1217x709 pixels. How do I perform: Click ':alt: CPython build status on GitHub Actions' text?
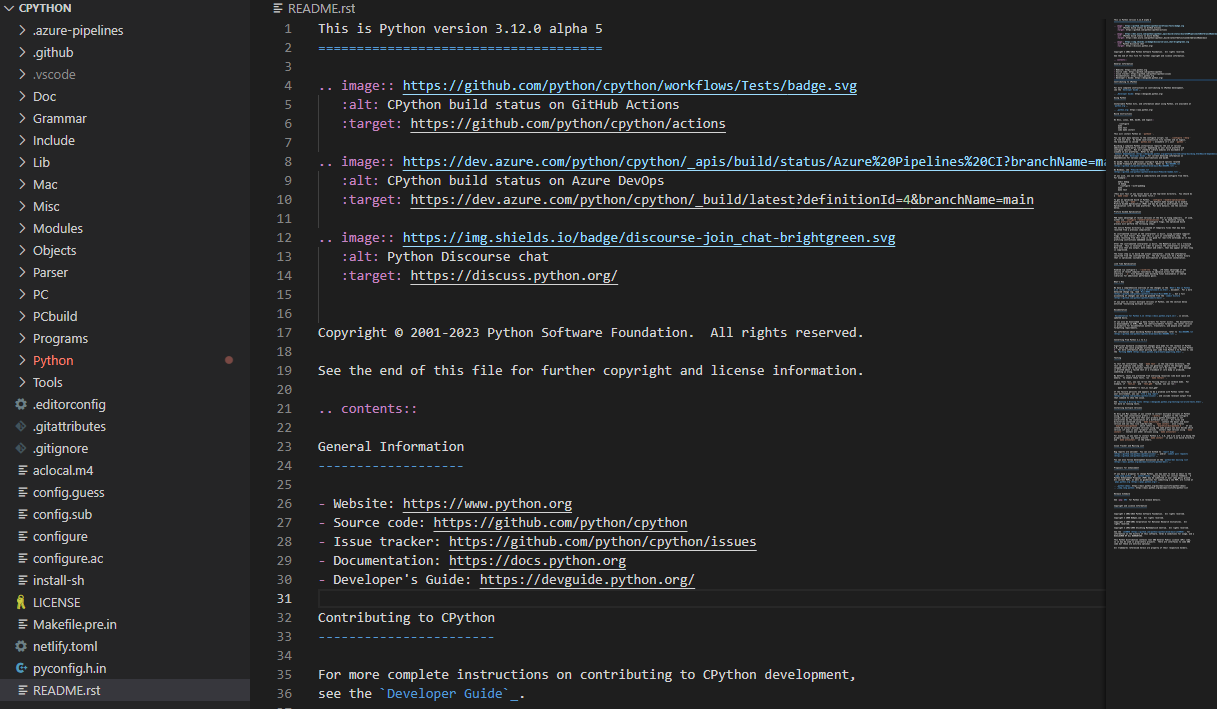tap(510, 105)
